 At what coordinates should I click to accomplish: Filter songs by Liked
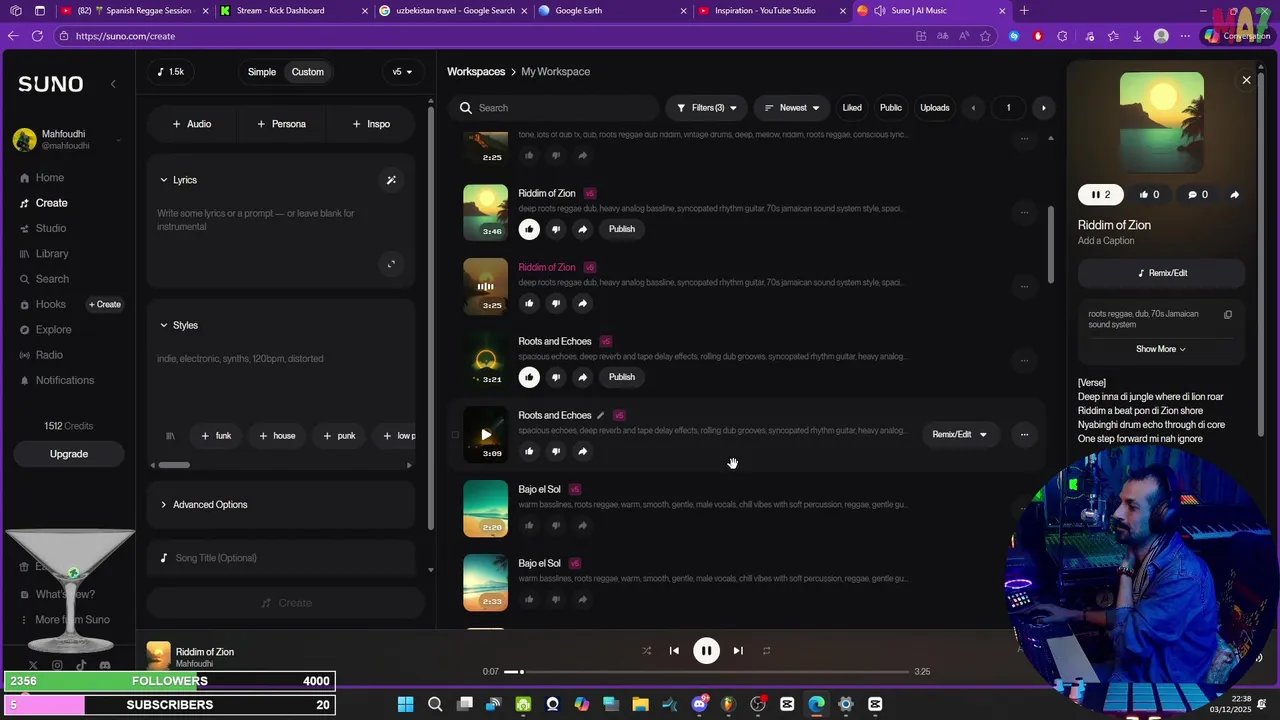pyautogui.click(x=852, y=108)
